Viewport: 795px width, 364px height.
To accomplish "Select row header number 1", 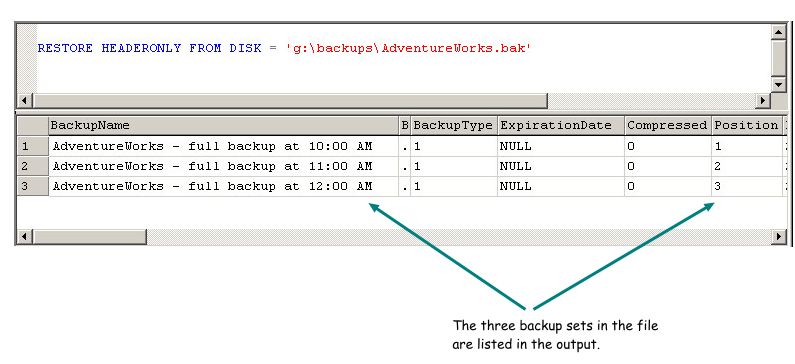I will tap(33, 147).
